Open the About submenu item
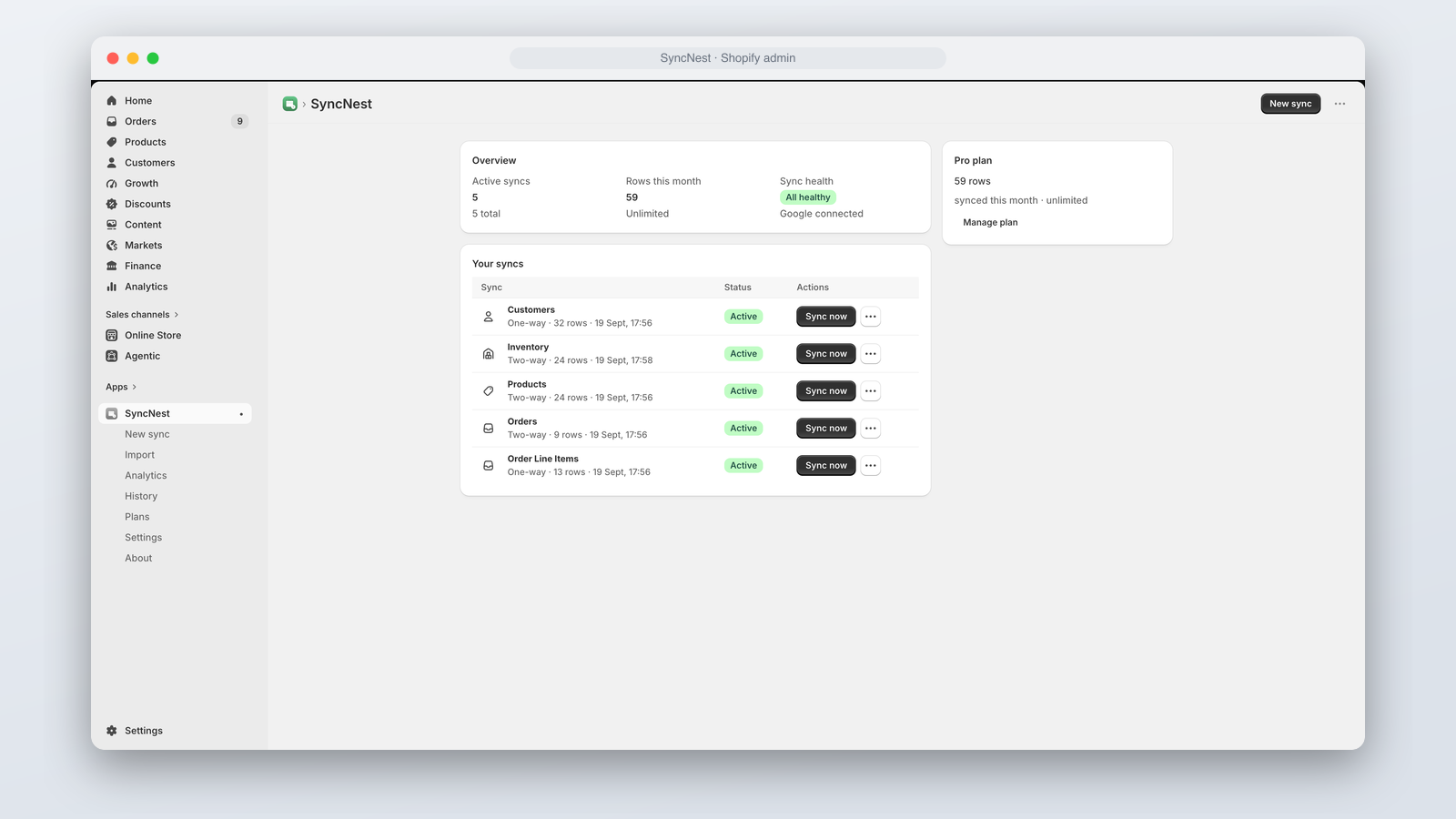The image size is (1456, 819). (138, 559)
